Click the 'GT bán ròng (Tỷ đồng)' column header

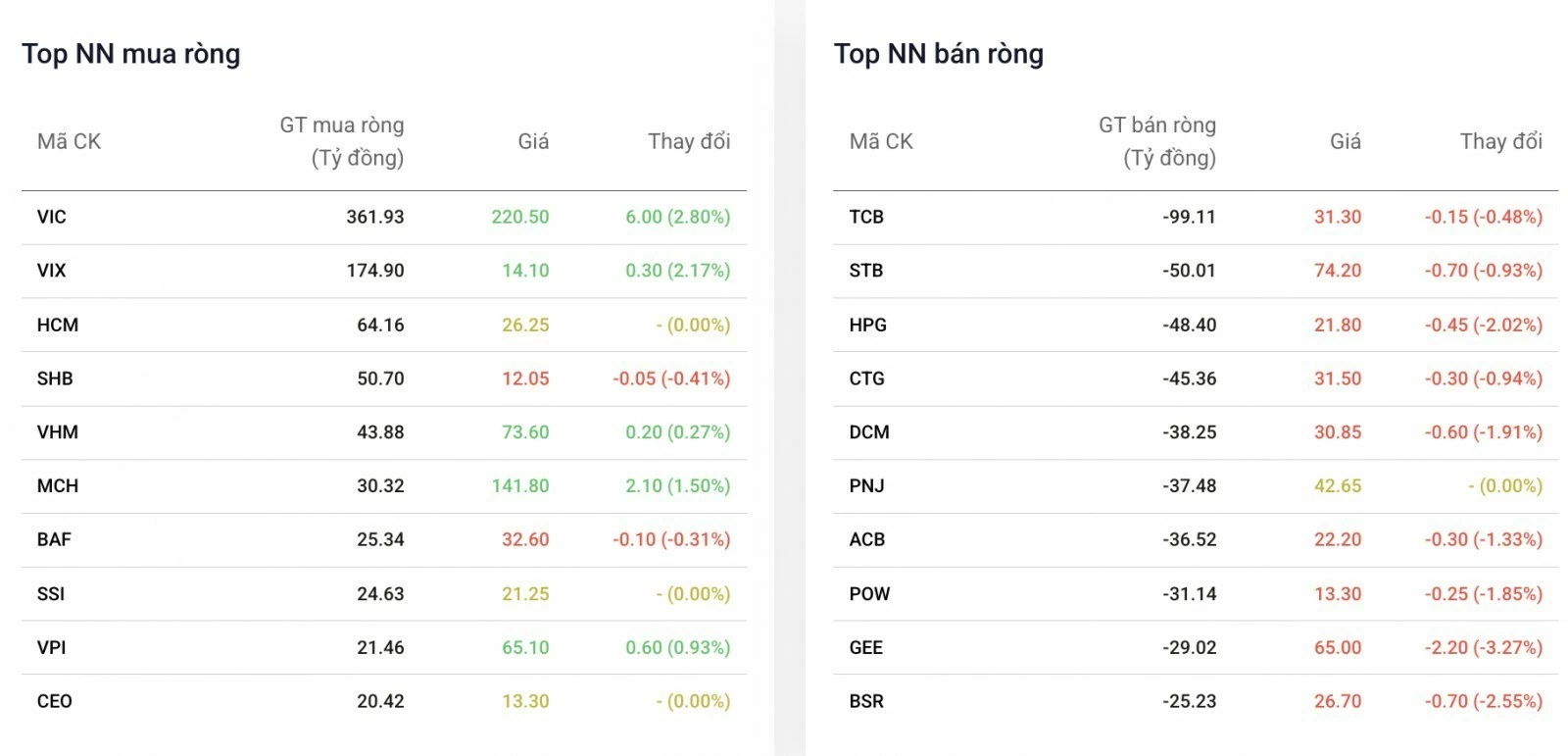(1156, 141)
